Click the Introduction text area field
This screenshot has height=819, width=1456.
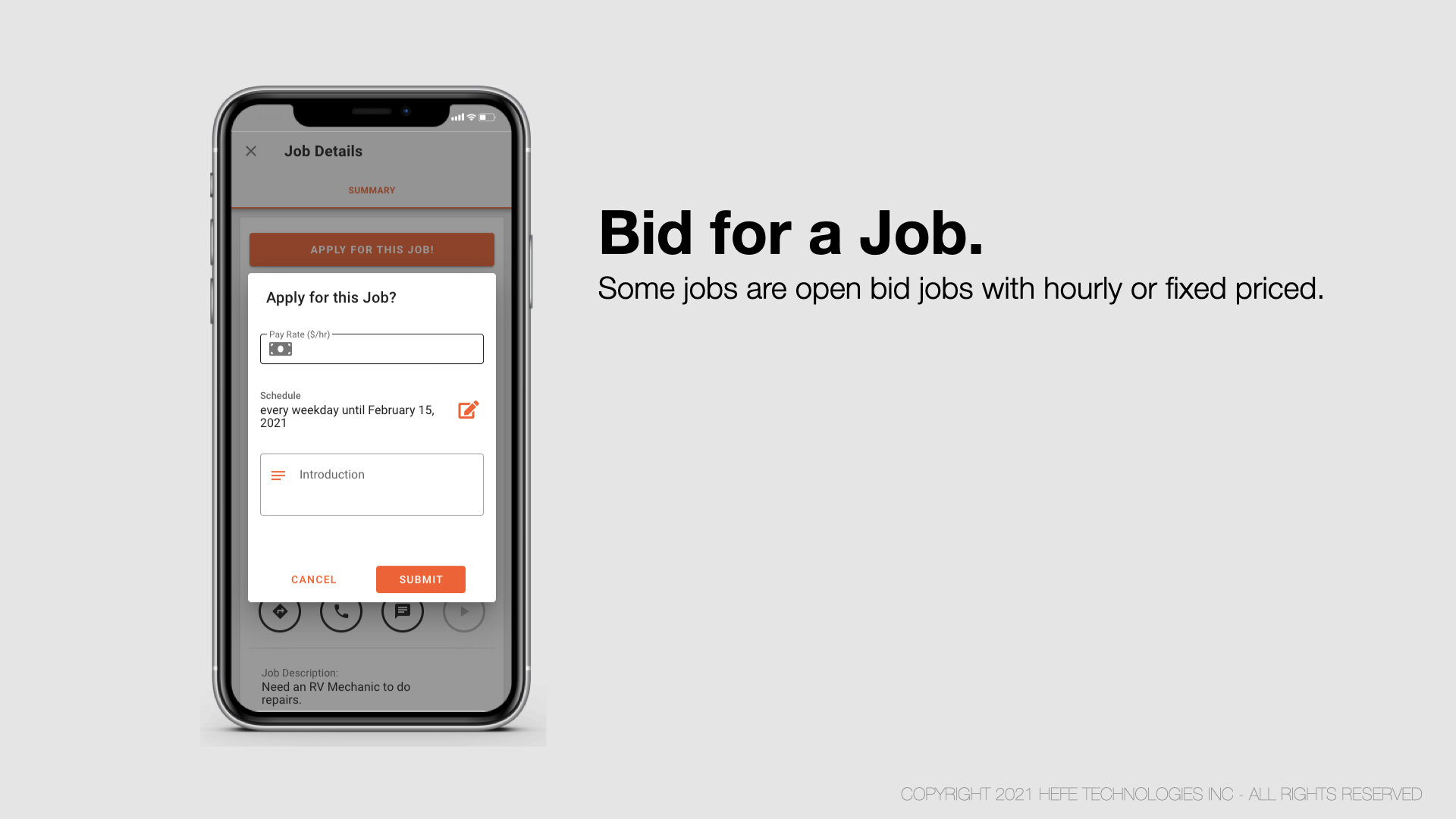[372, 484]
